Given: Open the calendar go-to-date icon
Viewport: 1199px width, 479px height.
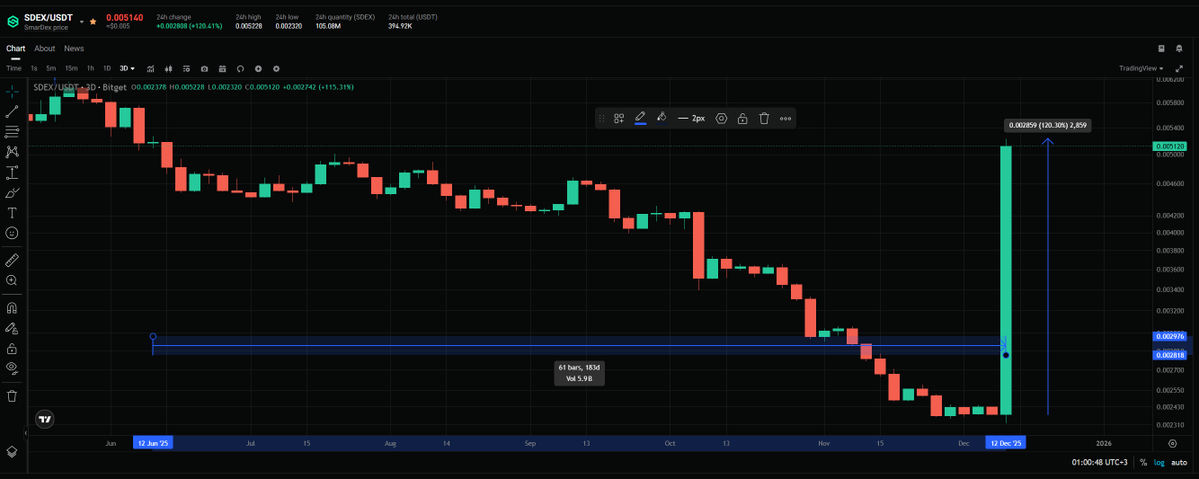Looking at the screenshot, I should point(223,68).
